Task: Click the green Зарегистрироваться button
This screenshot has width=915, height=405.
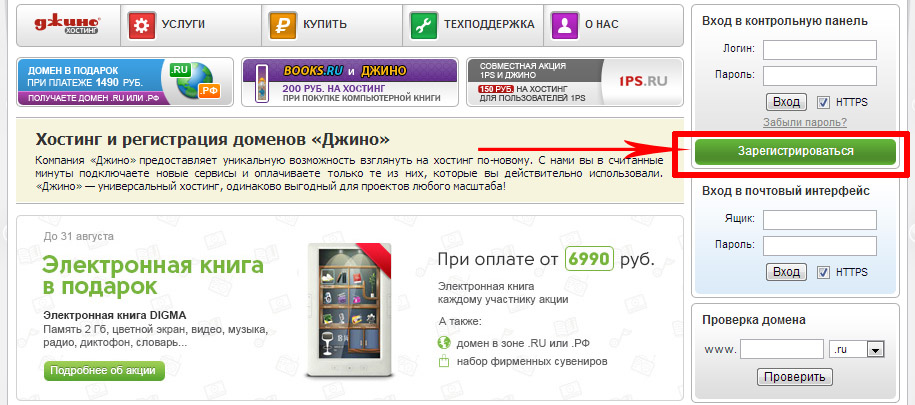Action: [x=795, y=151]
